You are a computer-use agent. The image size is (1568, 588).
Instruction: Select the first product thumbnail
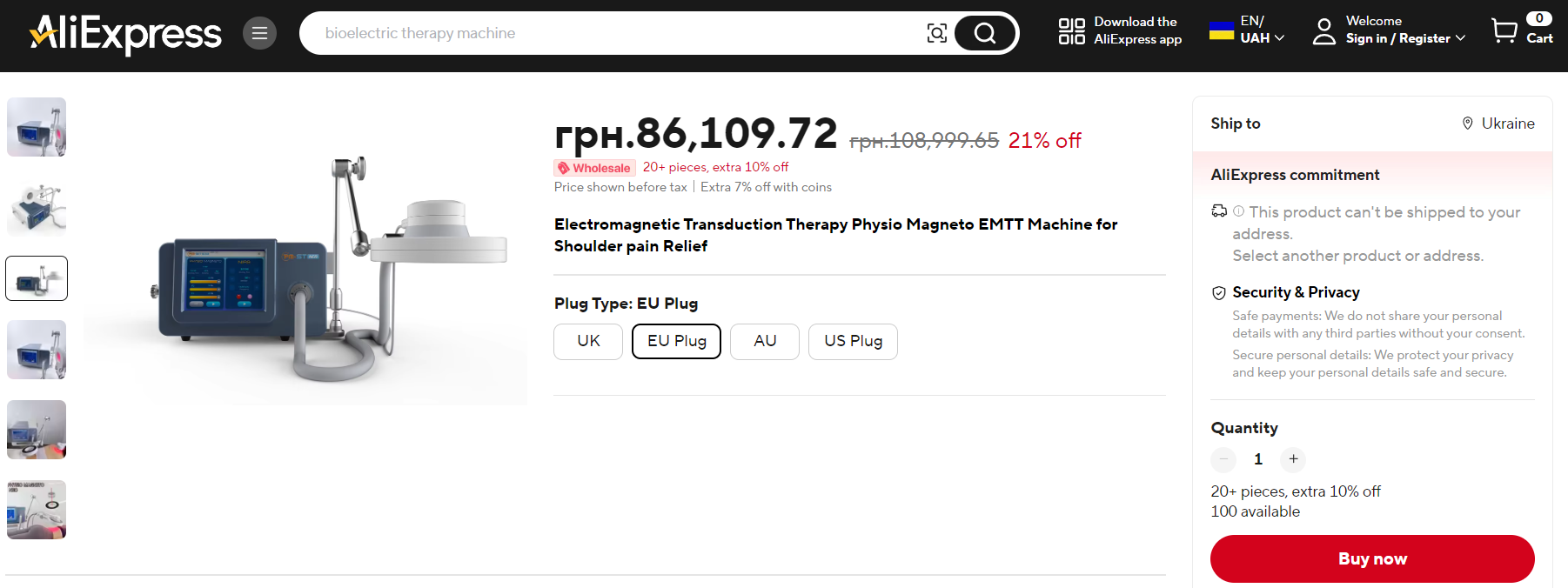37,127
